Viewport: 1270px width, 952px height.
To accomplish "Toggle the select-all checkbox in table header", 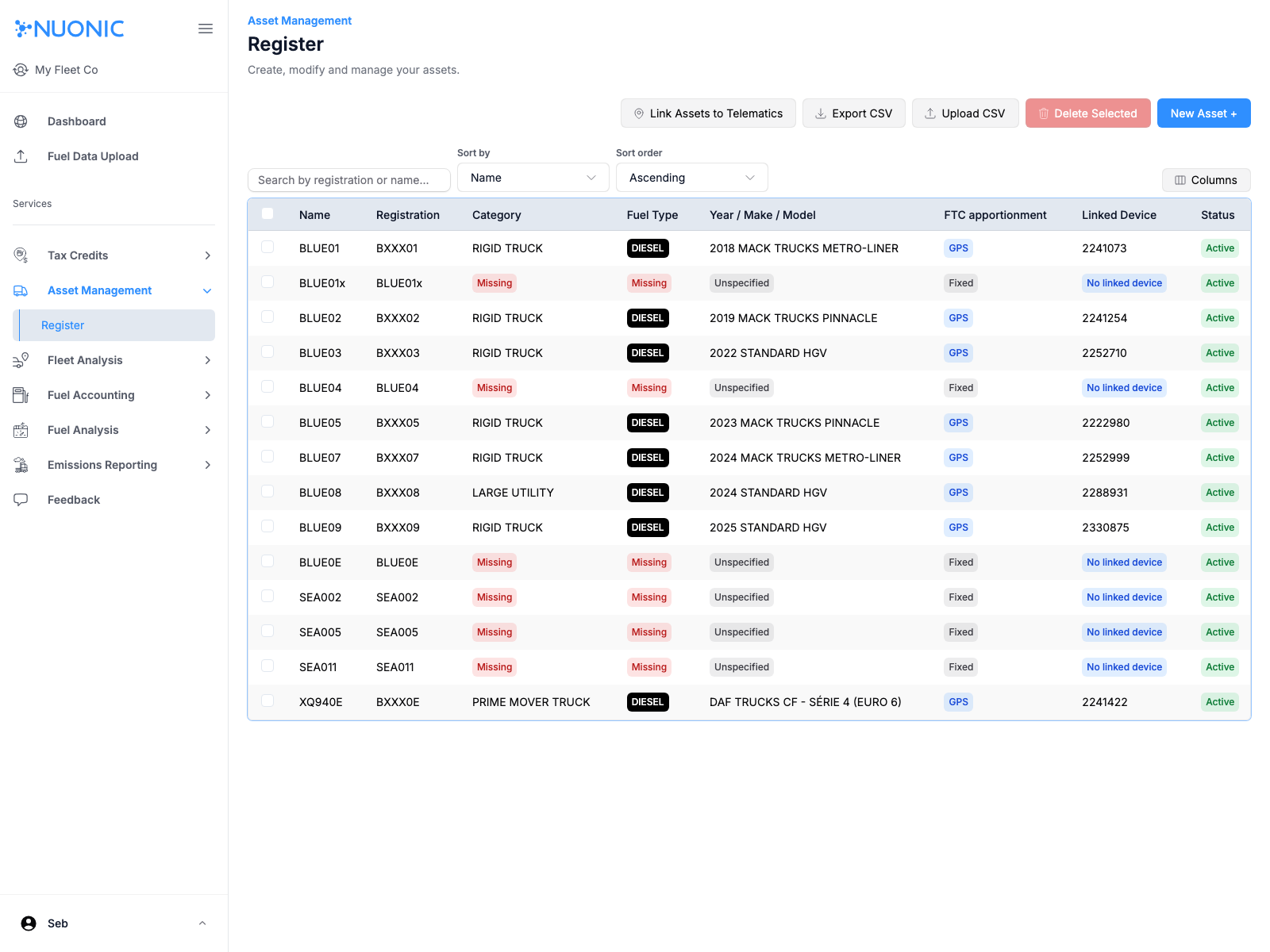I will coord(267,213).
